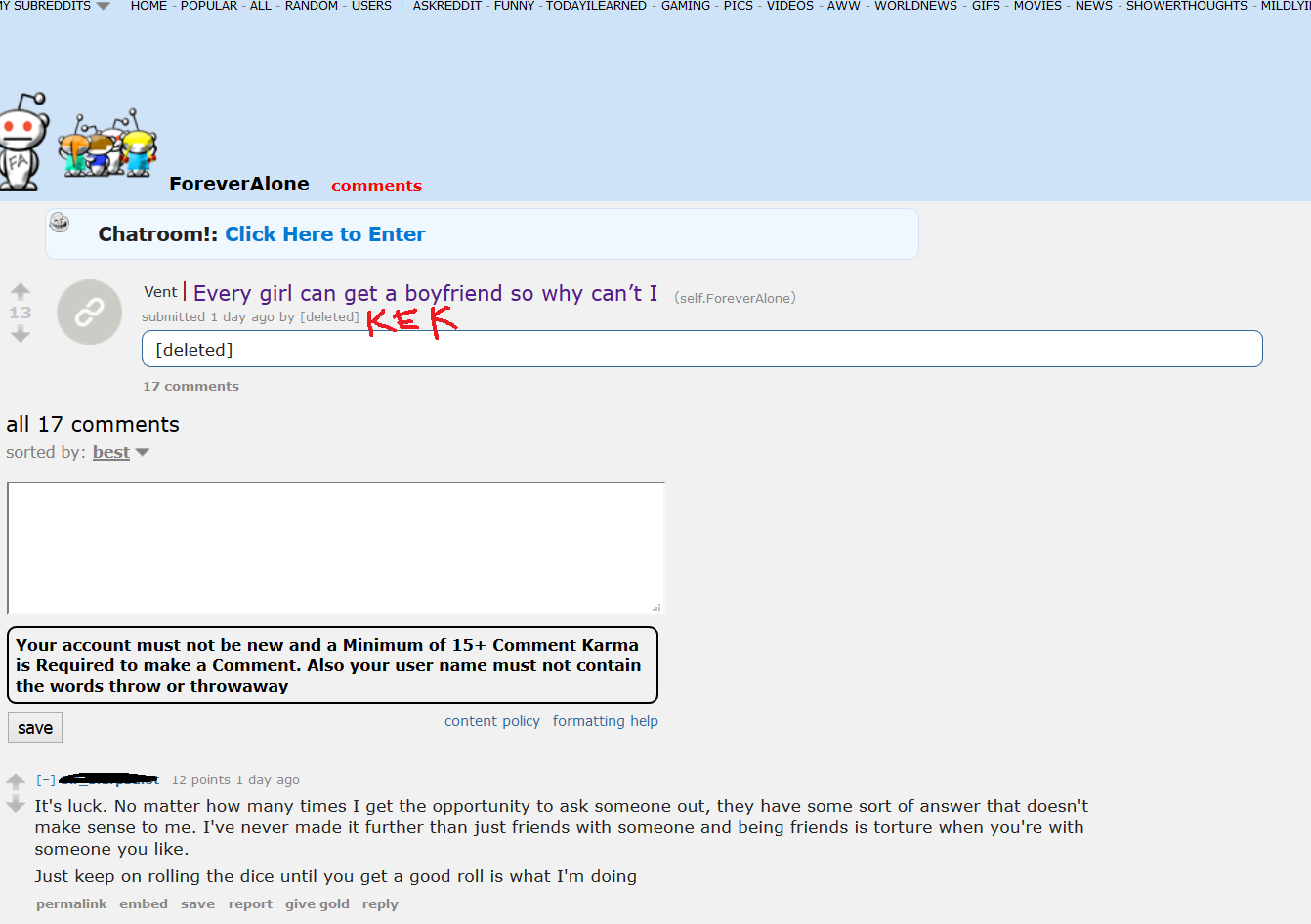Downvote the top comment about luck
The height and width of the screenshot is (924, 1311).
[x=16, y=804]
